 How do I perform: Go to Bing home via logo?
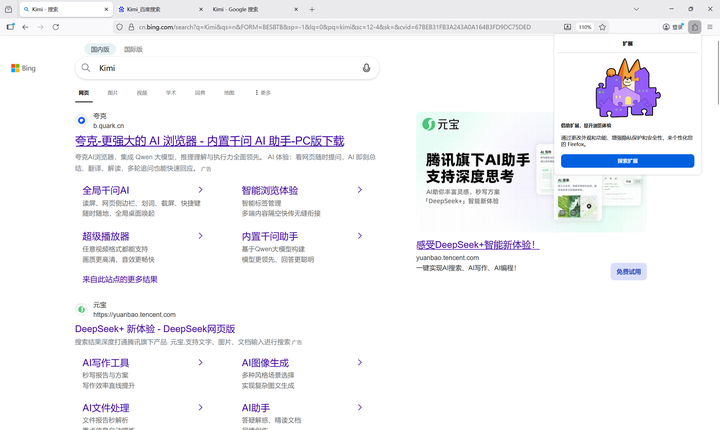(x=23, y=68)
